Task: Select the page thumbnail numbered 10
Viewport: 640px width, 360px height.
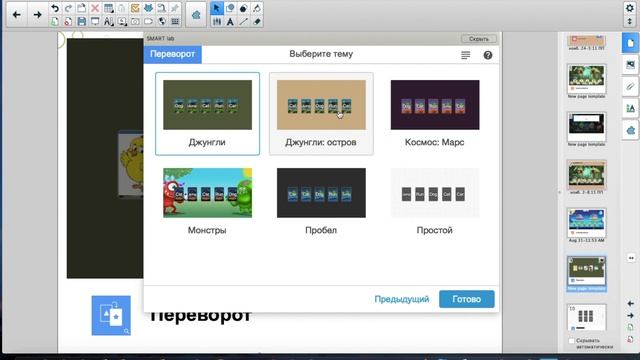Action: click(x=587, y=318)
